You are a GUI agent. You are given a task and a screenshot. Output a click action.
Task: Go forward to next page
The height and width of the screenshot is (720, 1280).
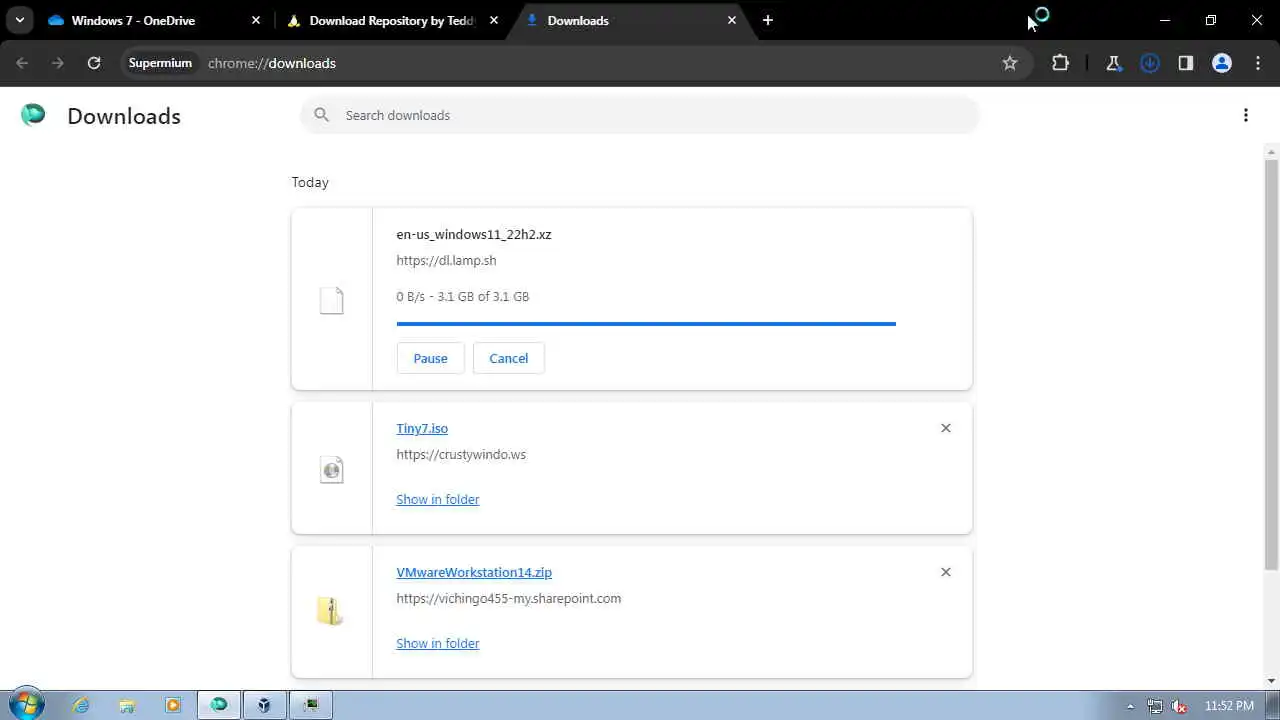(x=58, y=63)
